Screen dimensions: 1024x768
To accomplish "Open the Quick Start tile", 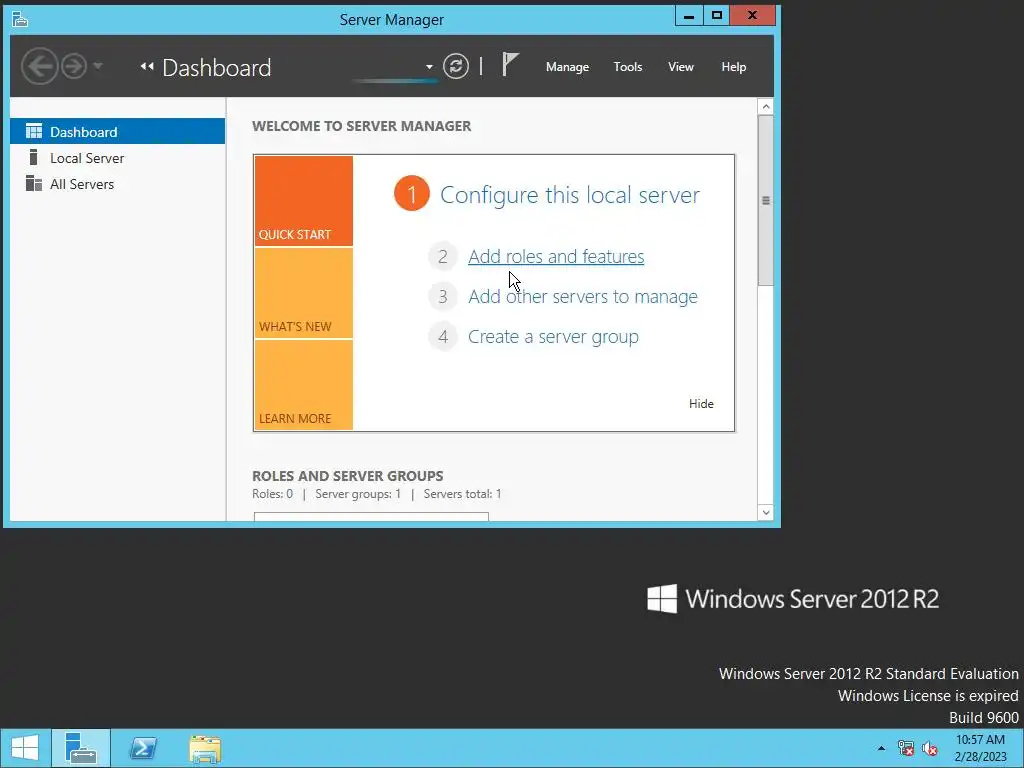I will [304, 200].
